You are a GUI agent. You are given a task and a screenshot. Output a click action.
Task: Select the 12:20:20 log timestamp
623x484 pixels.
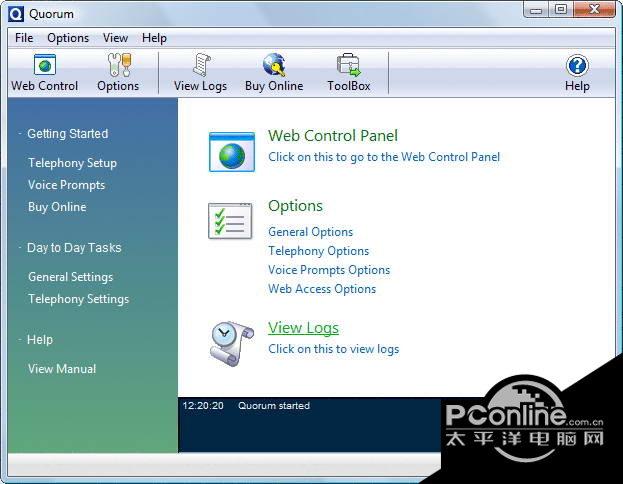coord(203,406)
